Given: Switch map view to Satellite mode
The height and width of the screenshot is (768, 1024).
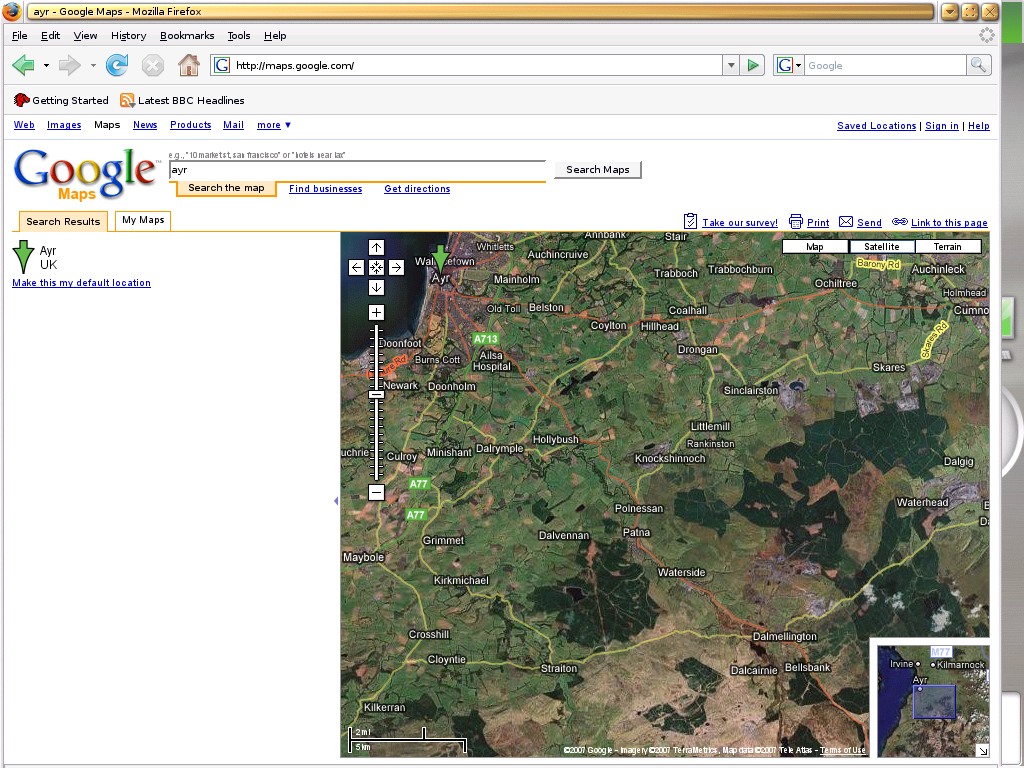Looking at the screenshot, I should 881,246.
